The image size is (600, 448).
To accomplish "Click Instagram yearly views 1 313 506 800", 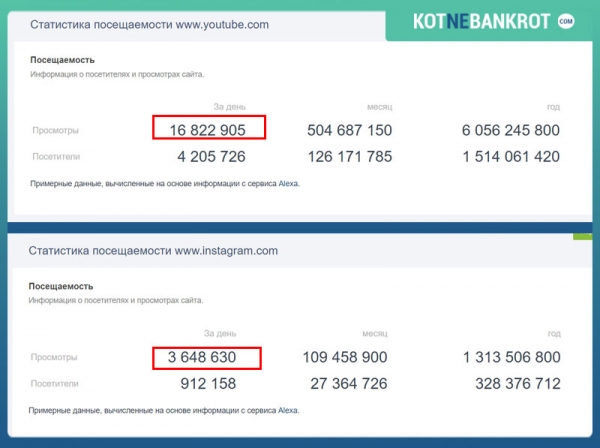I will [510, 357].
